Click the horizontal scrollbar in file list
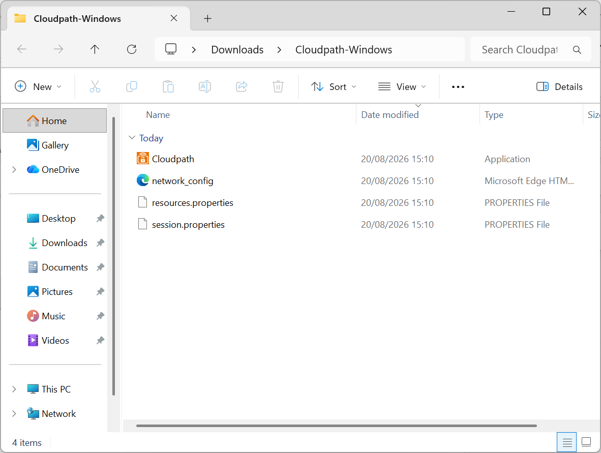This screenshot has height=453, width=601. click(336, 425)
